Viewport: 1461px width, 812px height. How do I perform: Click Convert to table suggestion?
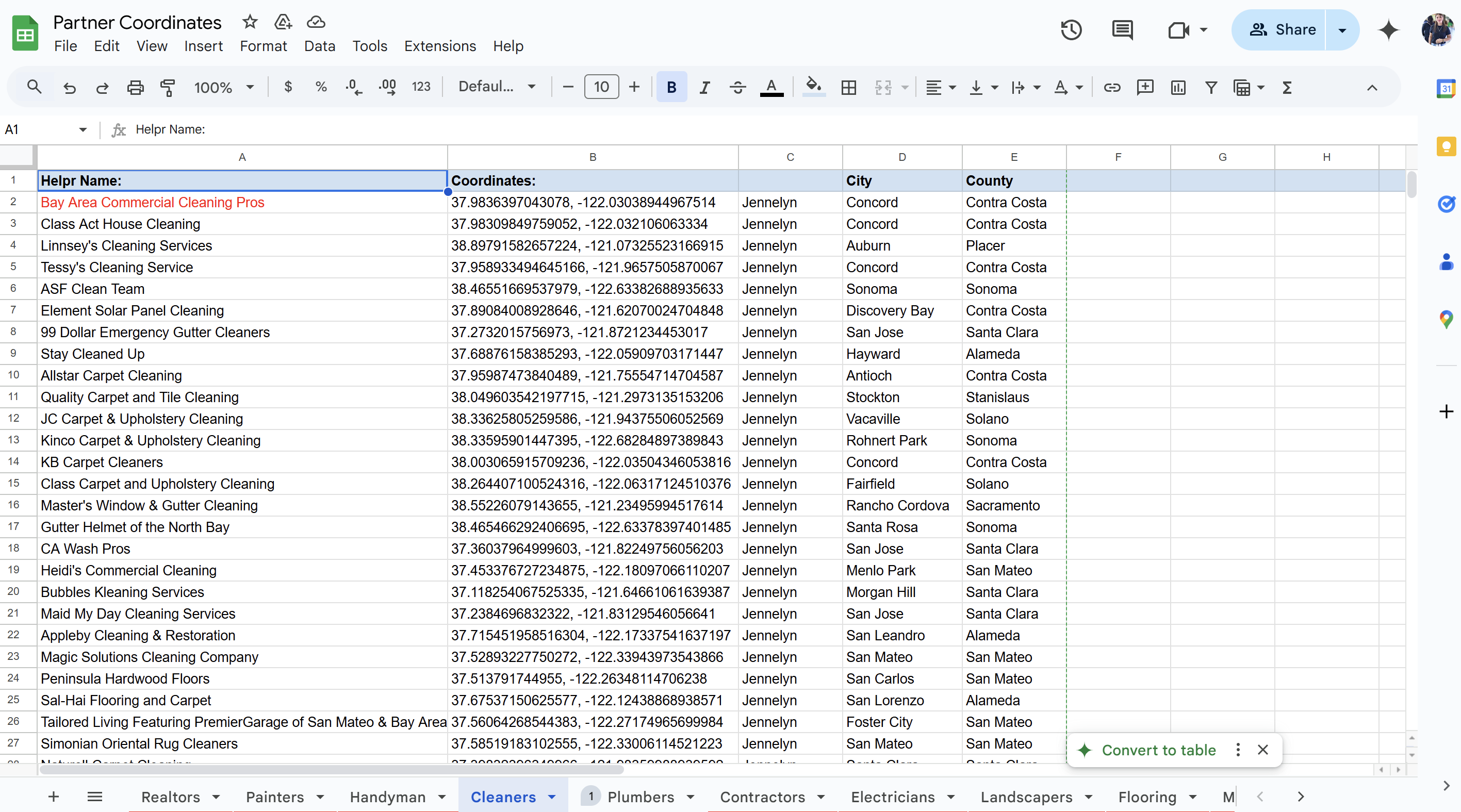[1158, 750]
